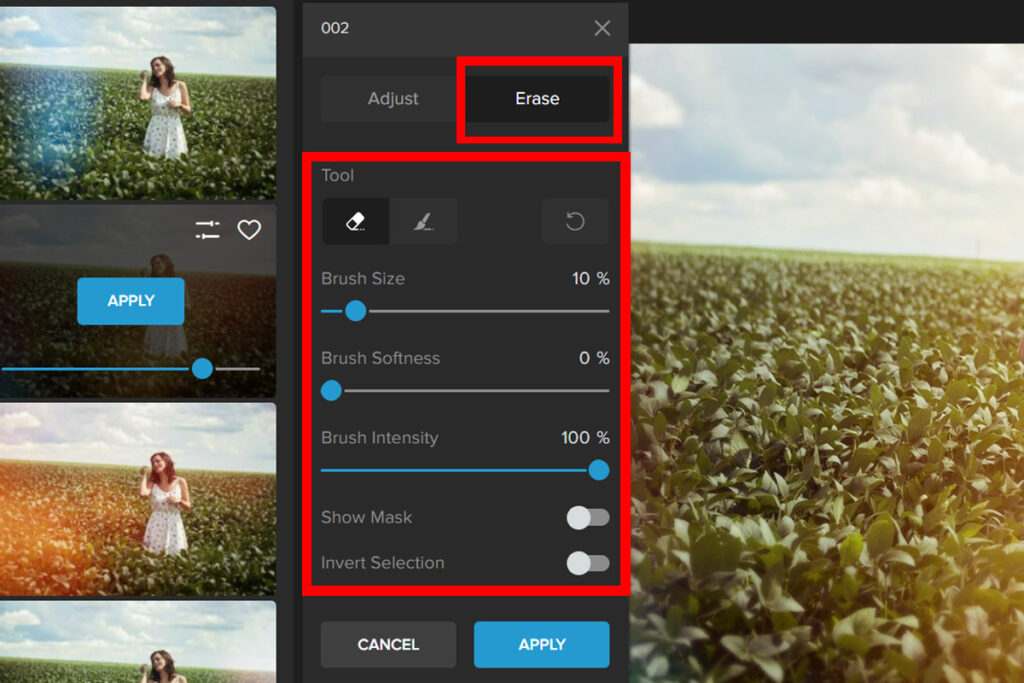Click the Brush Softness slider handle
This screenshot has height=683, width=1024.
[x=331, y=391]
